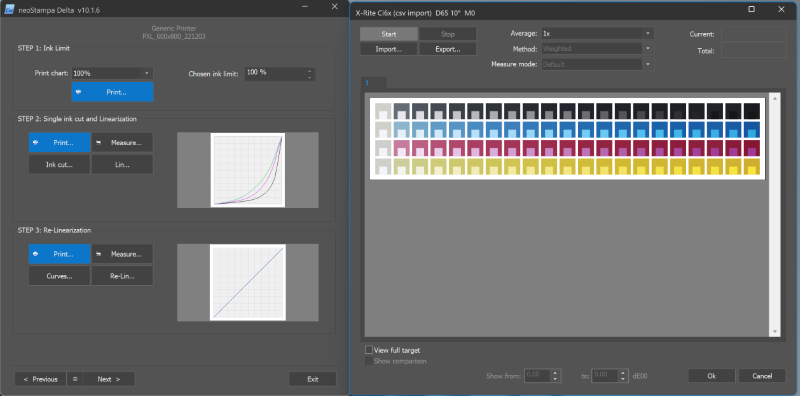Enable the View full target checkbox

coord(369,350)
